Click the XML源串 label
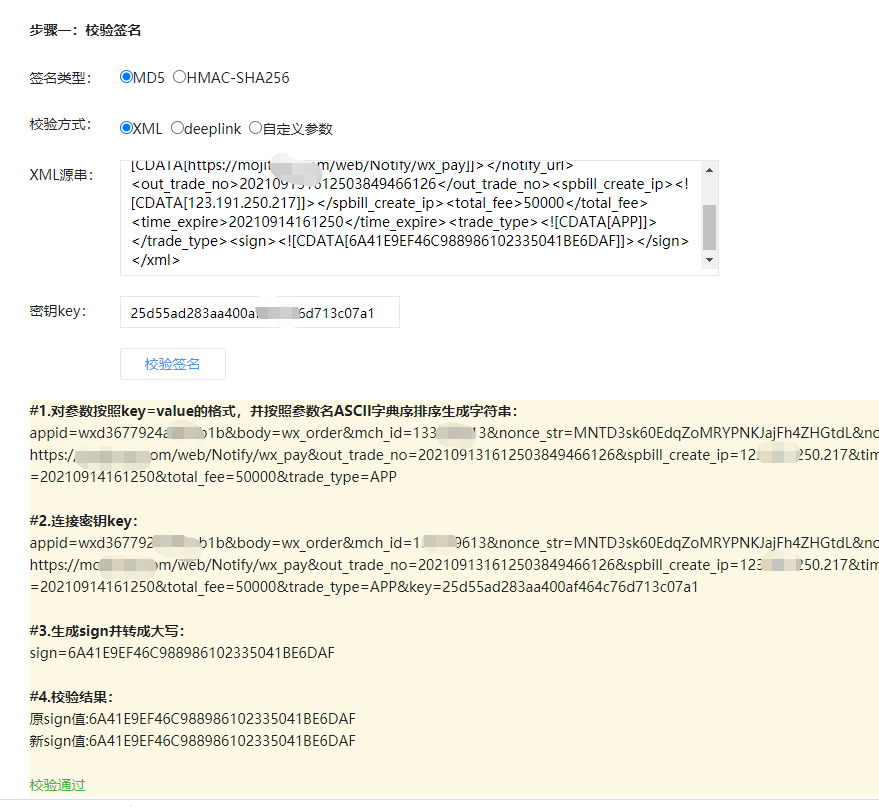Screen dimensions: 879x807 tap(61, 175)
